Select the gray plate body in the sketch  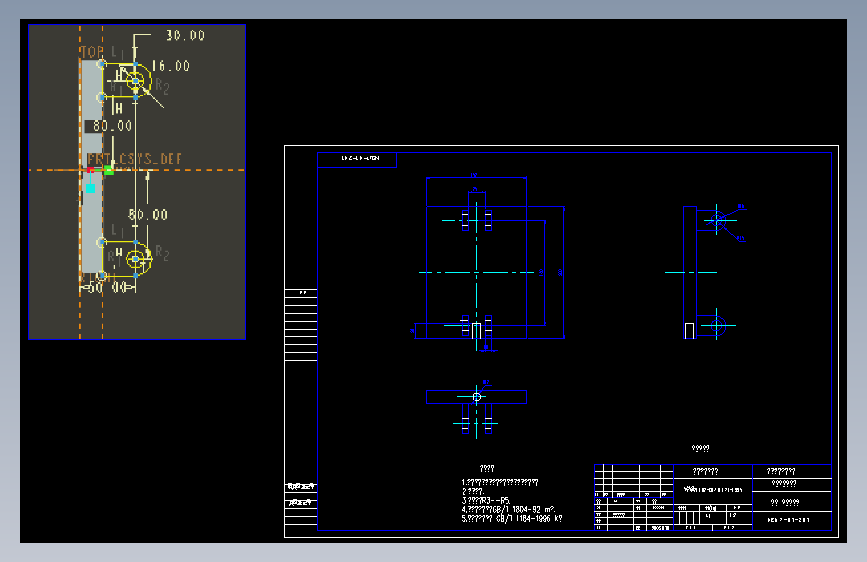point(92,168)
